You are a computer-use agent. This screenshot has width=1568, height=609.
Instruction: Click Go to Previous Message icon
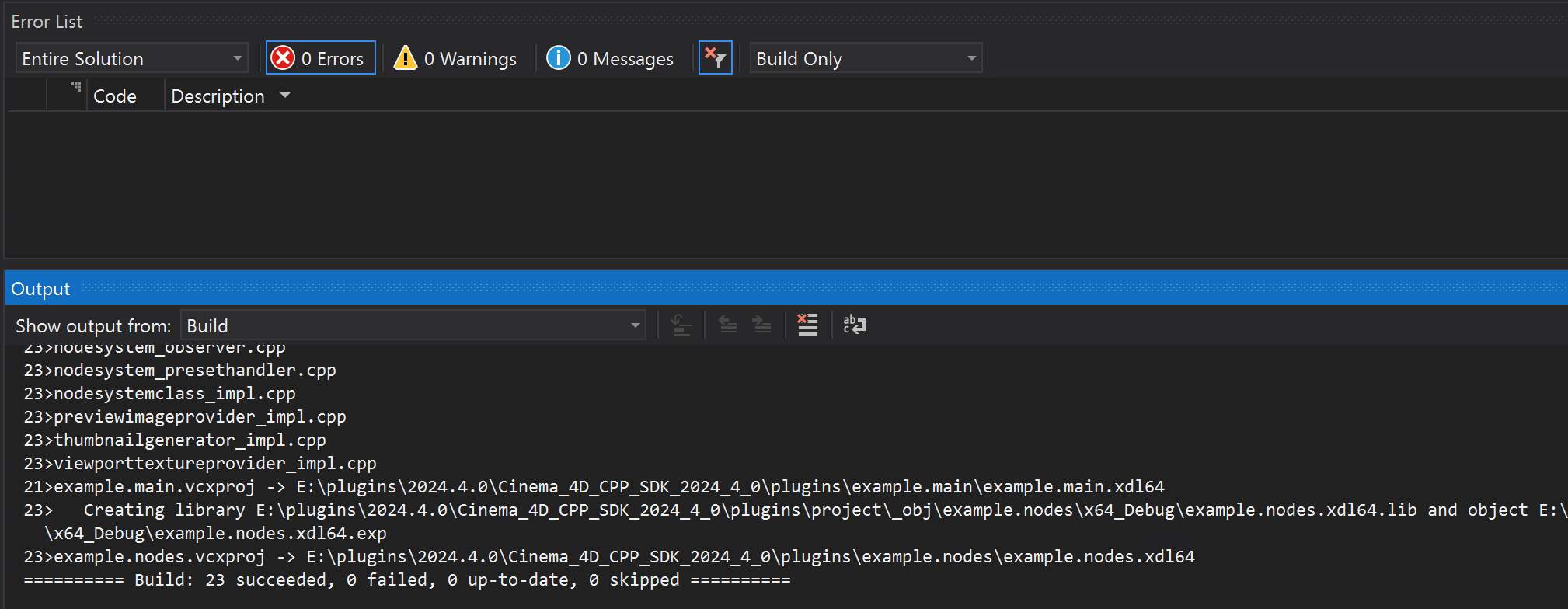pos(728,325)
